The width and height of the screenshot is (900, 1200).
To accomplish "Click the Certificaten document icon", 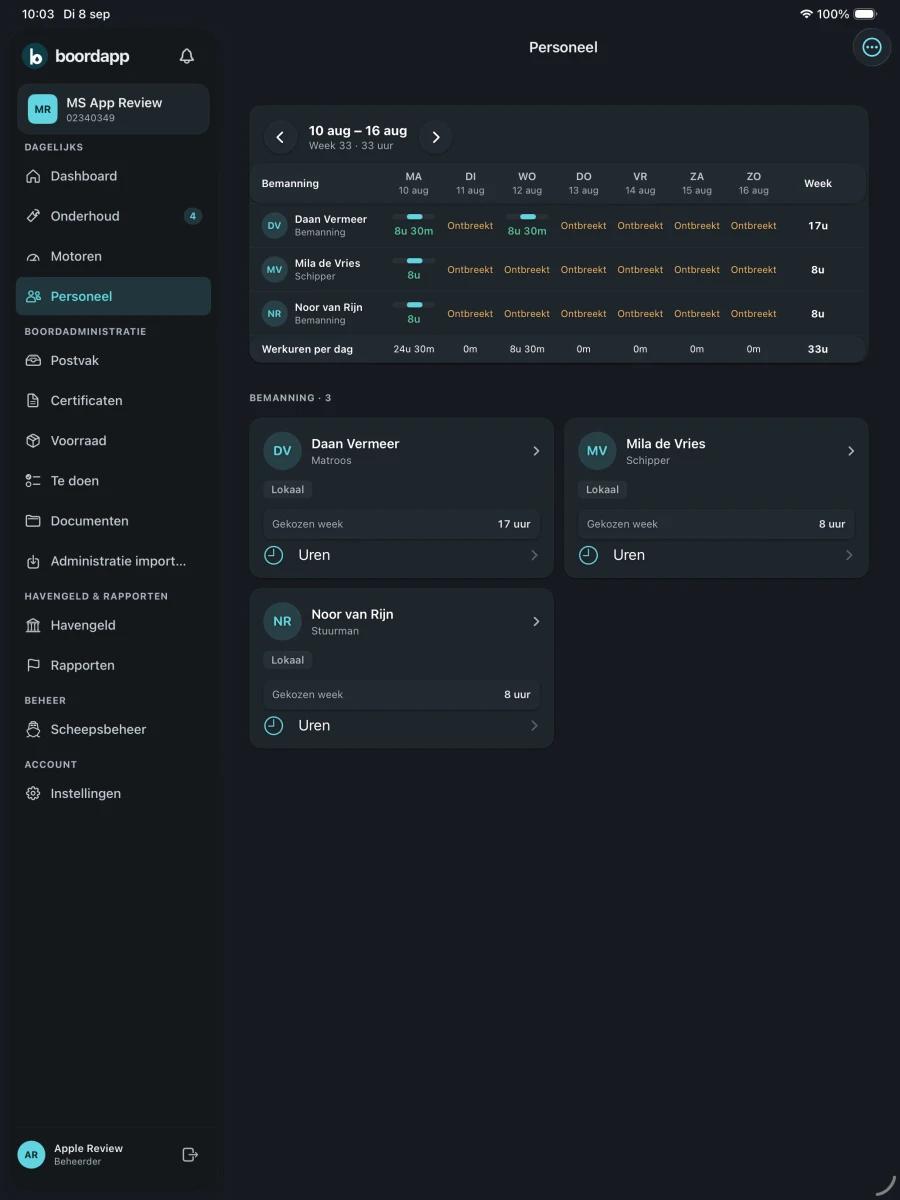I will (x=33, y=401).
